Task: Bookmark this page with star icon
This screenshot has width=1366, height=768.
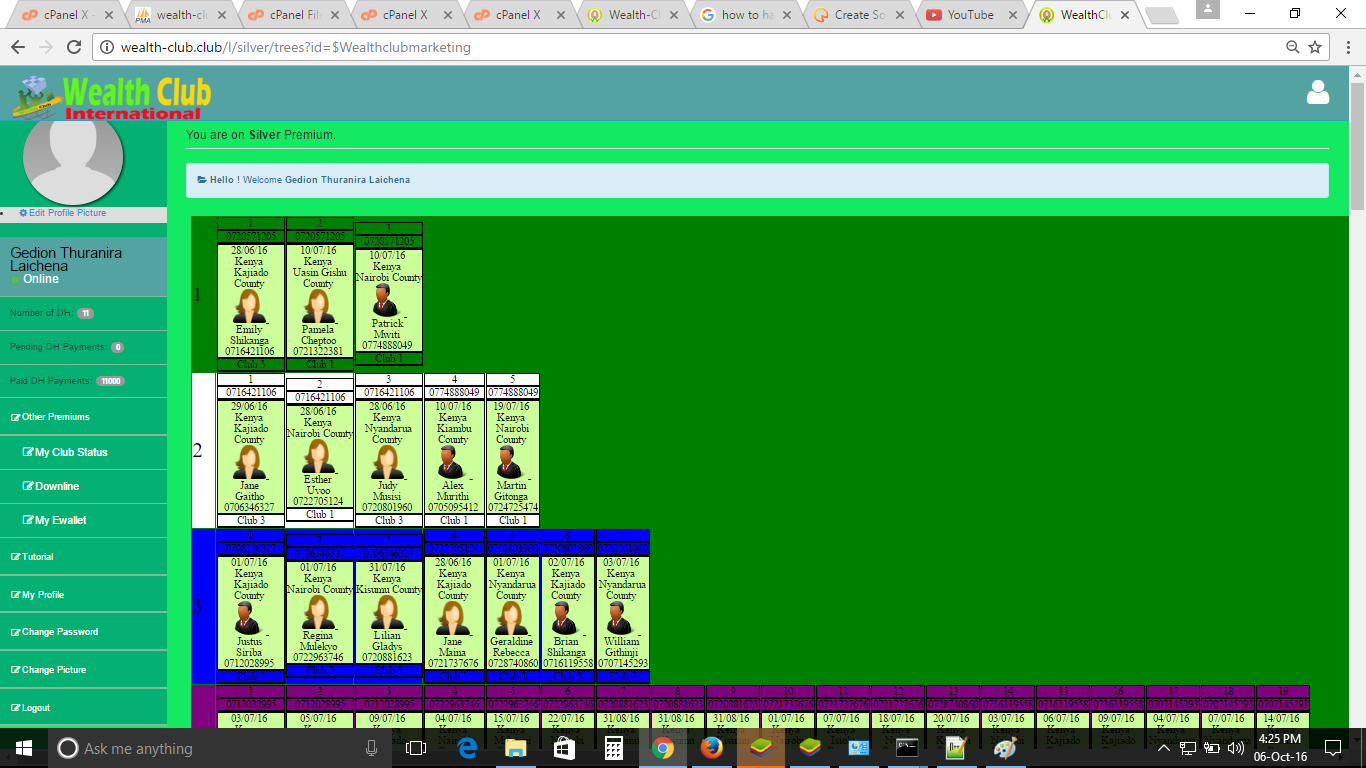Action: tap(1315, 47)
